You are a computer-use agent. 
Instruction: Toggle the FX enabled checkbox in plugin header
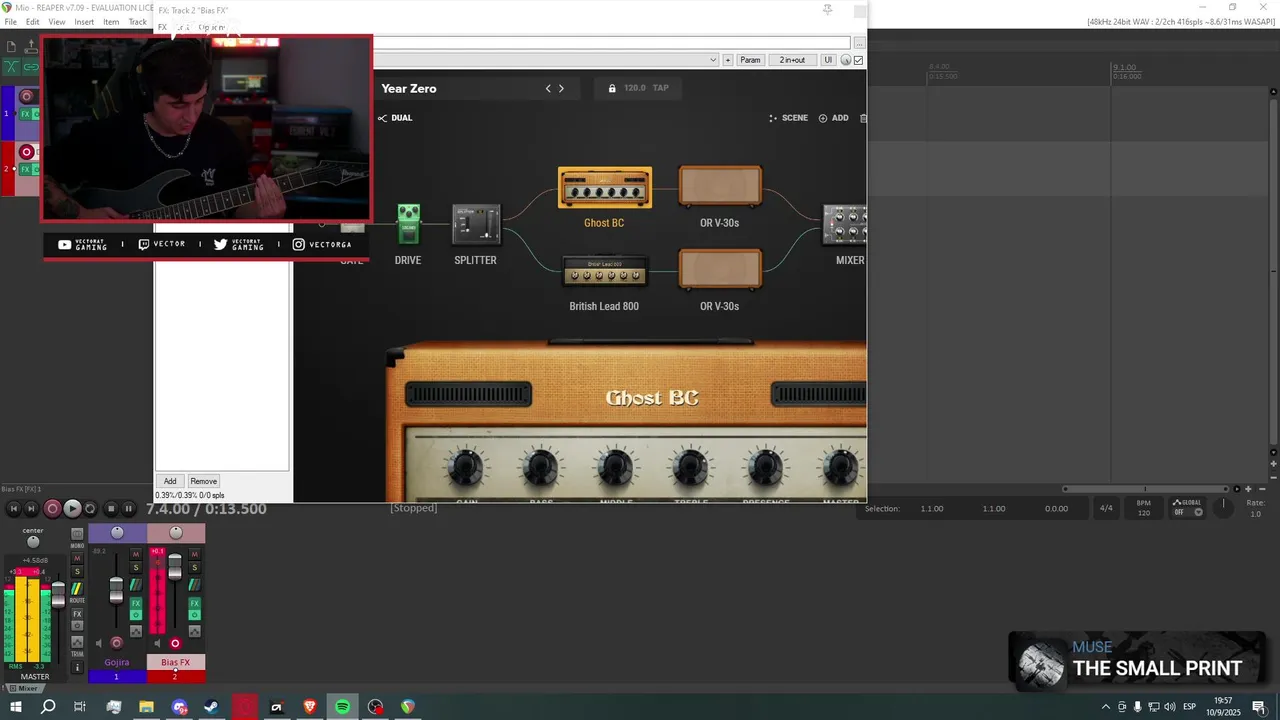pos(859,60)
